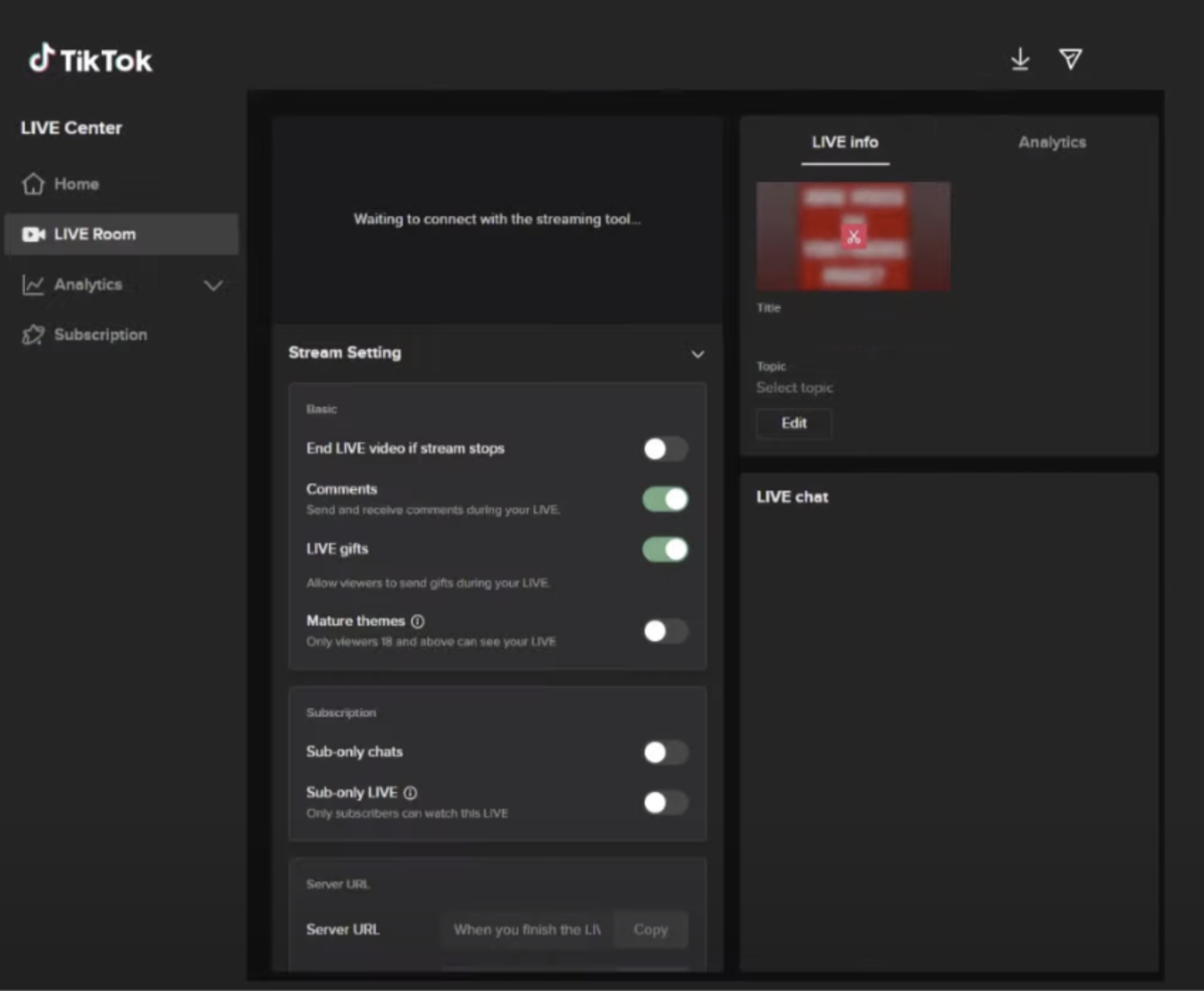Enable End LIVE video if stream stops
1204x991 pixels.
tap(665, 449)
